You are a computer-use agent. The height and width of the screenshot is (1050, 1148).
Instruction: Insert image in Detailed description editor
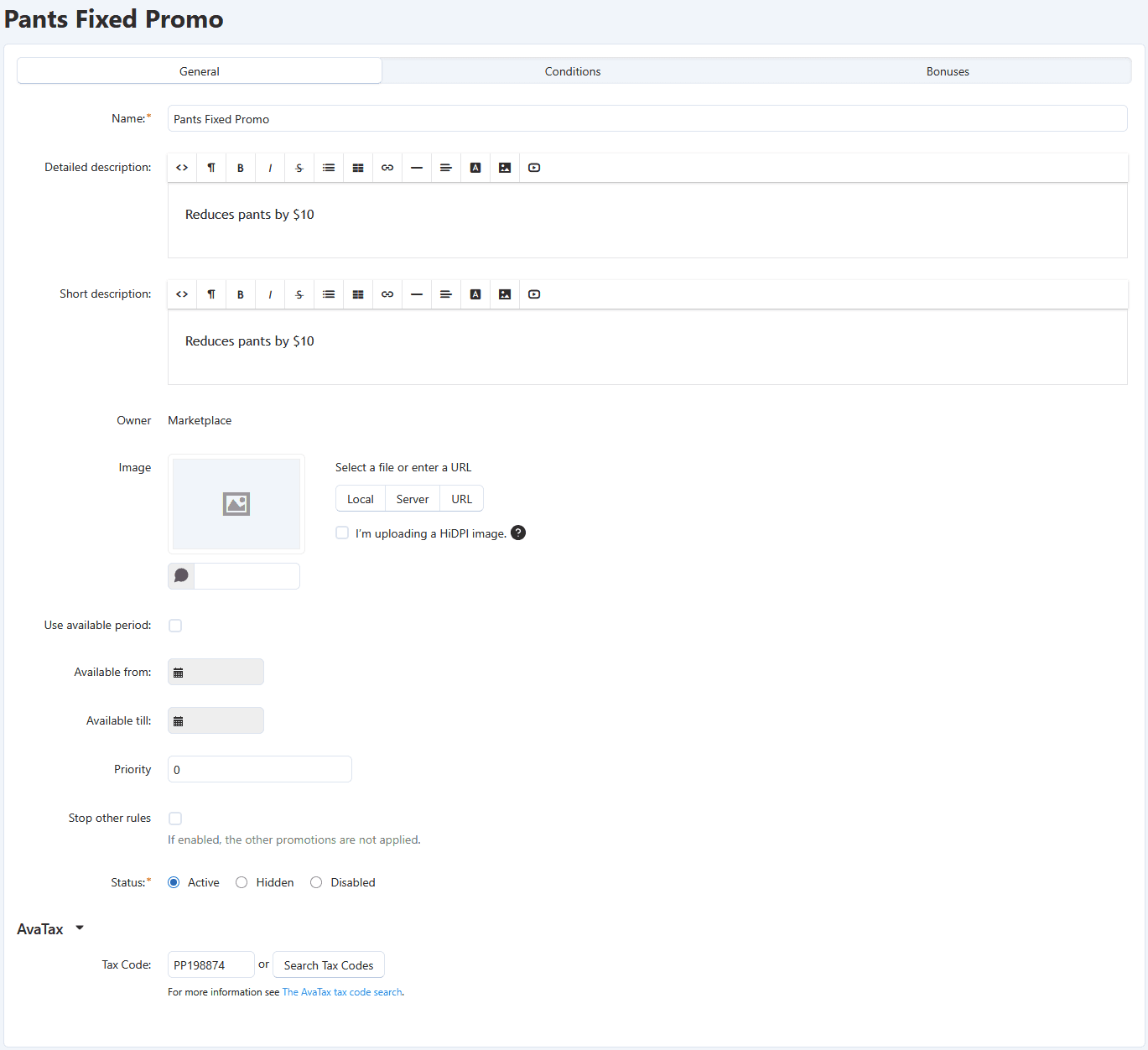[x=505, y=168]
